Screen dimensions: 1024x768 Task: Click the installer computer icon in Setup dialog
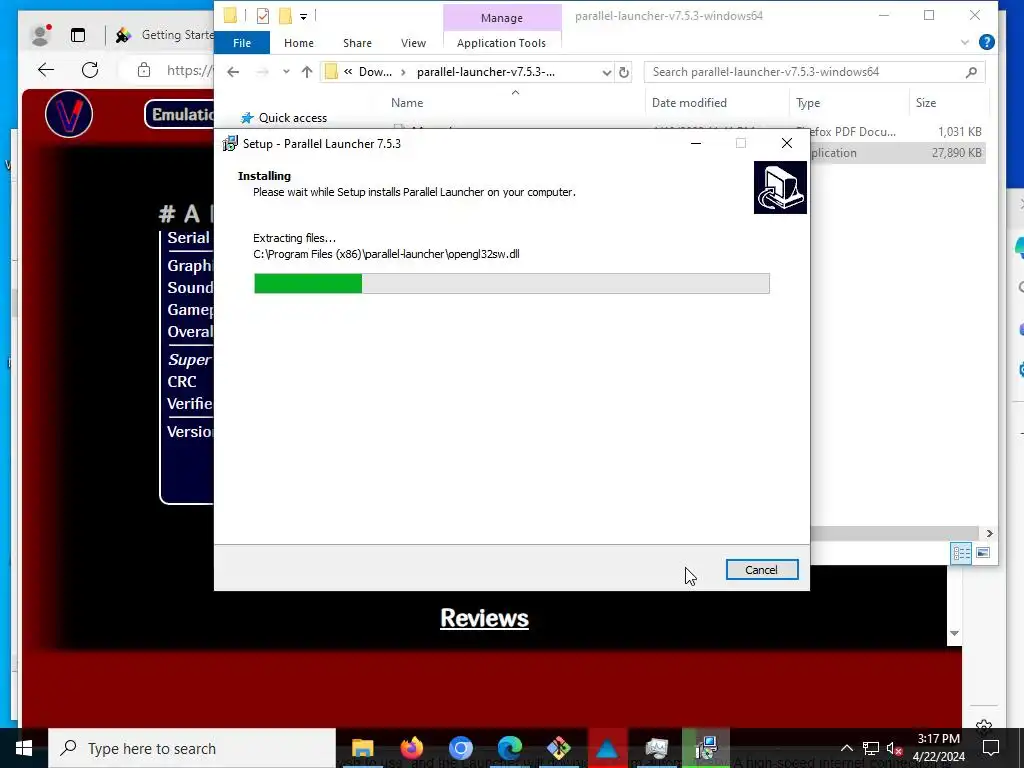click(780, 187)
